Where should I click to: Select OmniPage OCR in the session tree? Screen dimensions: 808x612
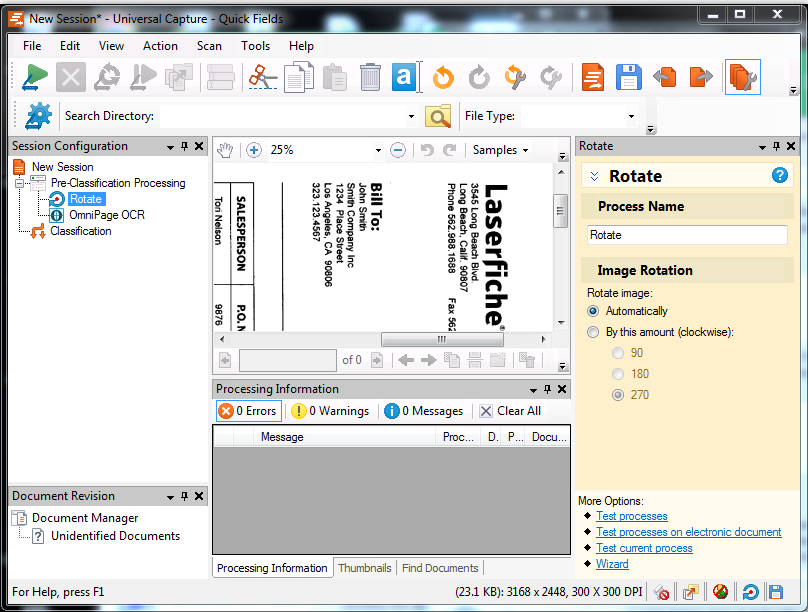(107, 215)
